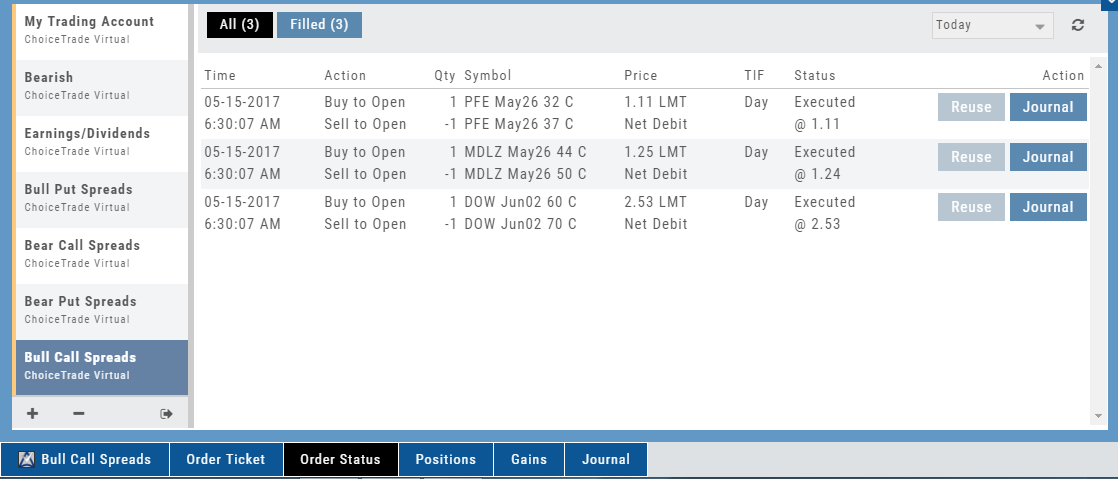Filter by Filled (3) orders
Image resolution: width=1118 pixels, height=479 pixels.
[x=319, y=25]
